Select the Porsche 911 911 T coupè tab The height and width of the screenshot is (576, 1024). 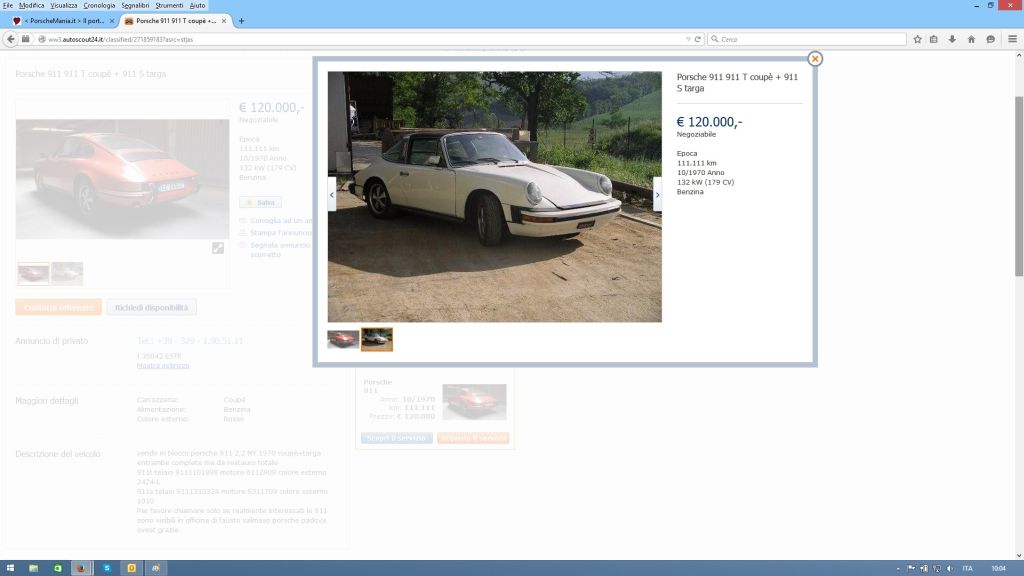click(175, 21)
